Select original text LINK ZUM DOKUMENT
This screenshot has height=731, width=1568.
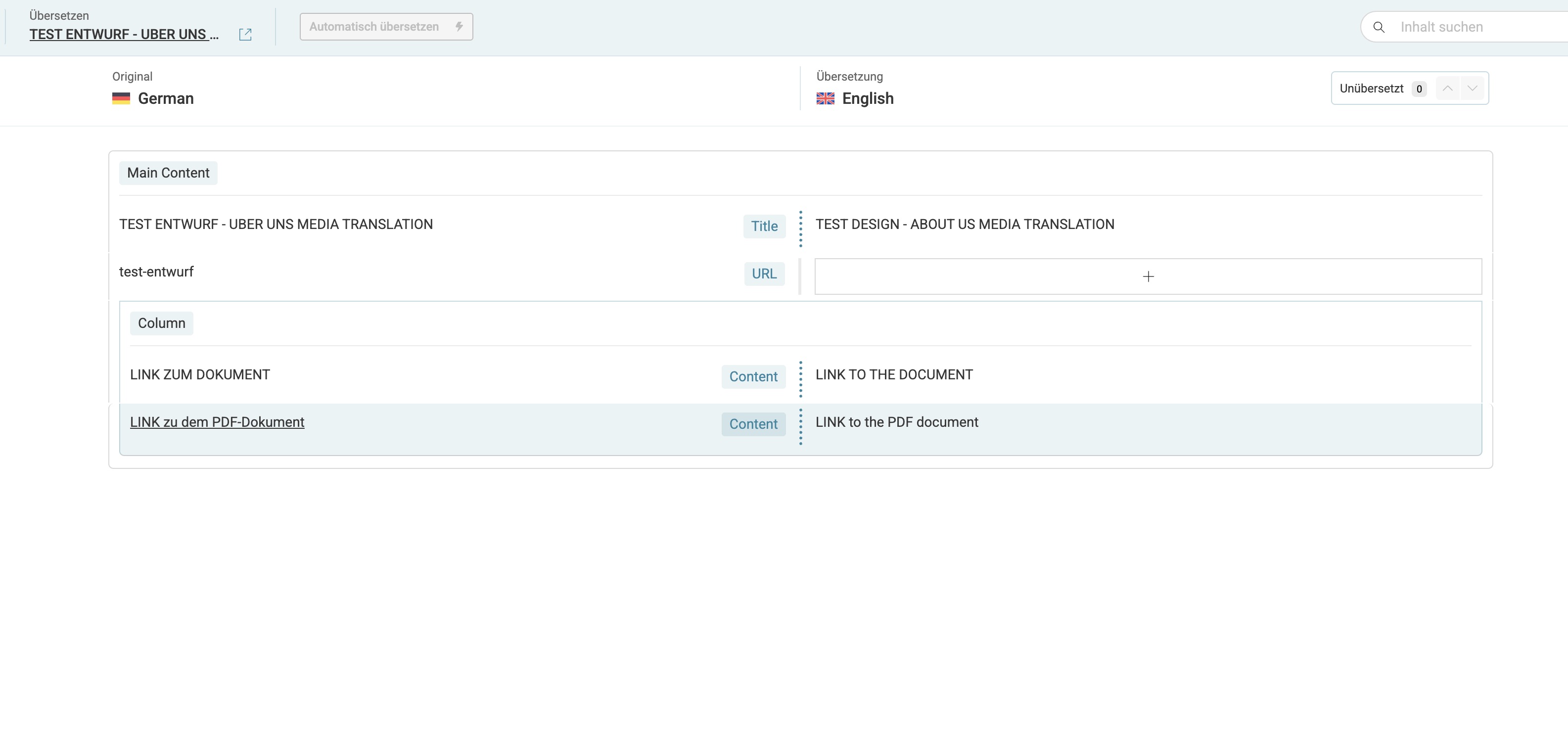point(200,375)
